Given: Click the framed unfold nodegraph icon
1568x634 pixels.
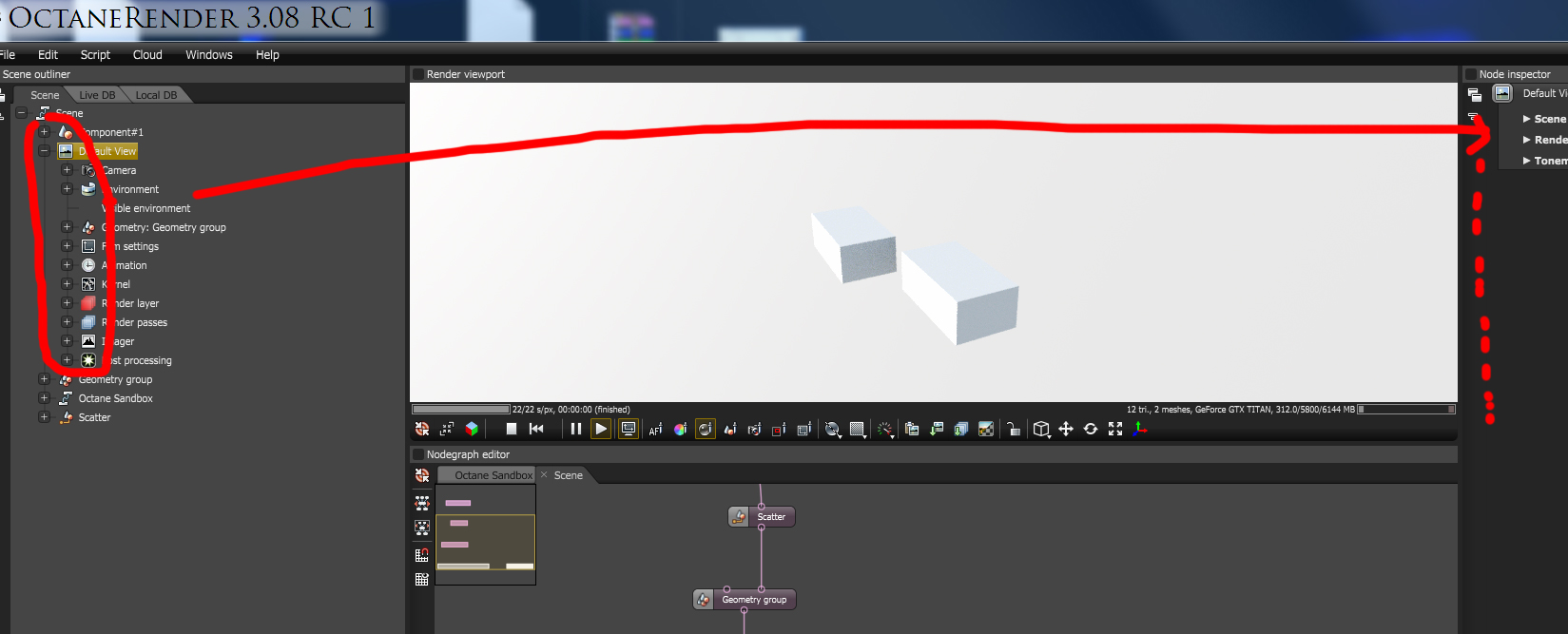Looking at the screenshot, I should point(422,528).
